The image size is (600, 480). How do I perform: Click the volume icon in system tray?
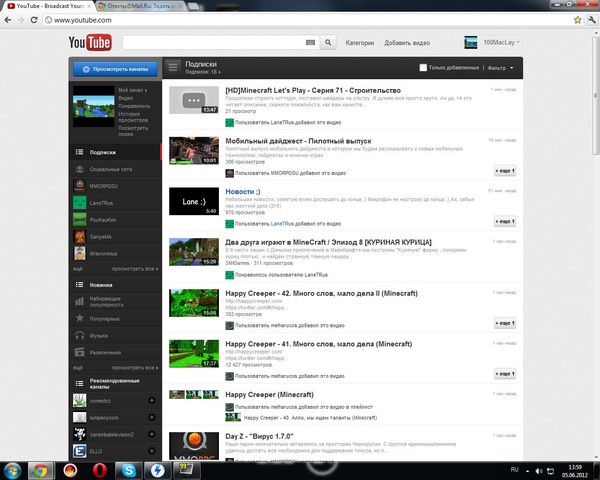click(x=539, y=471)
